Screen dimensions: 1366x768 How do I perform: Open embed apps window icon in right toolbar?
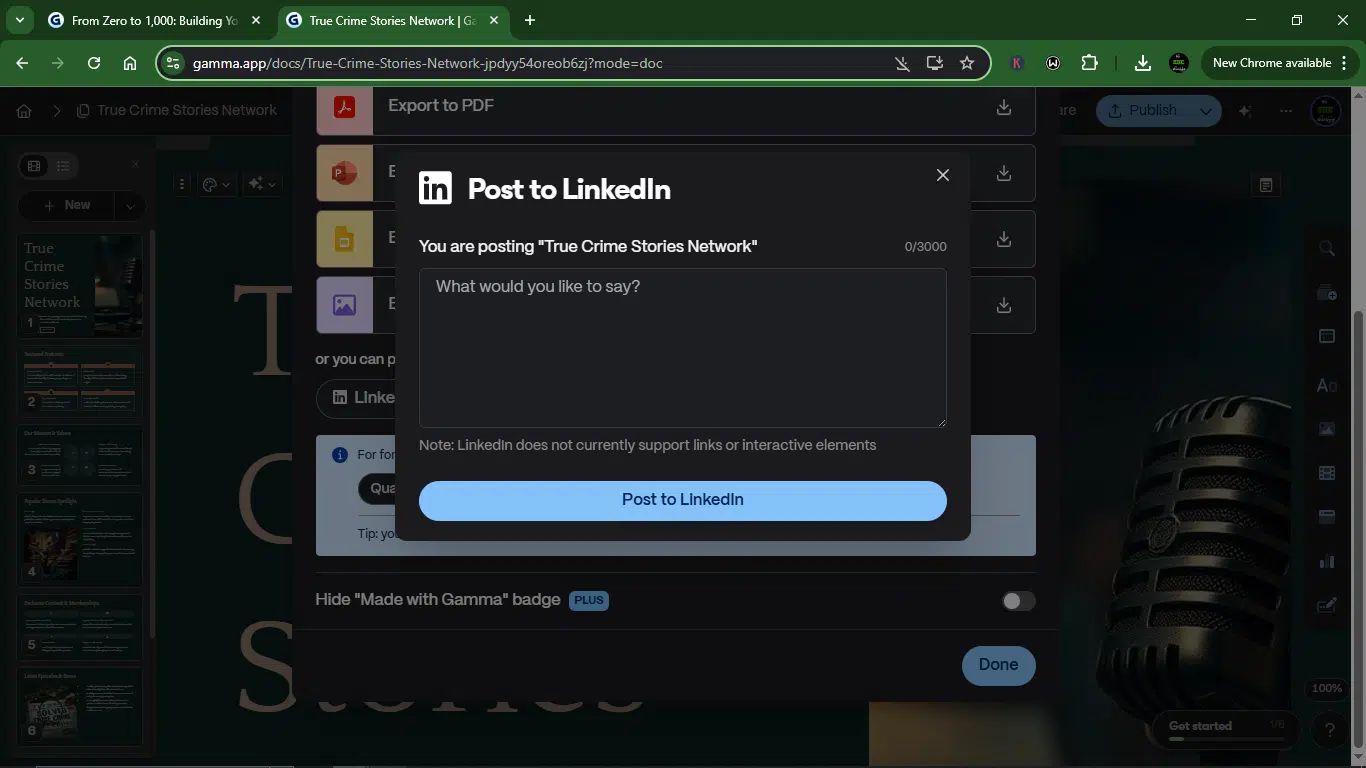(x=1327, y=517)
